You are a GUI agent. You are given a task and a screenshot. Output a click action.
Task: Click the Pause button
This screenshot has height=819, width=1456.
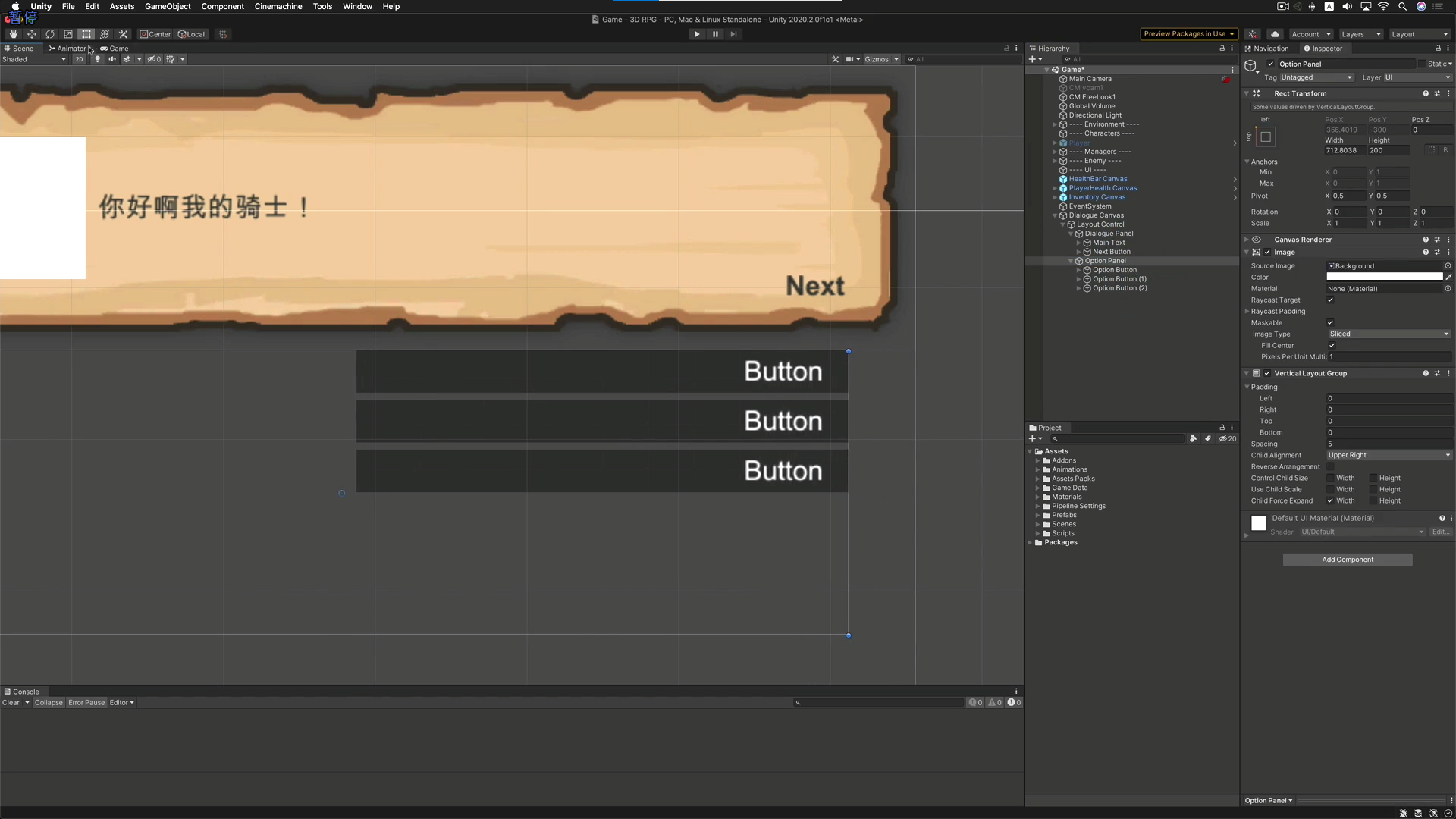(715, 34)
